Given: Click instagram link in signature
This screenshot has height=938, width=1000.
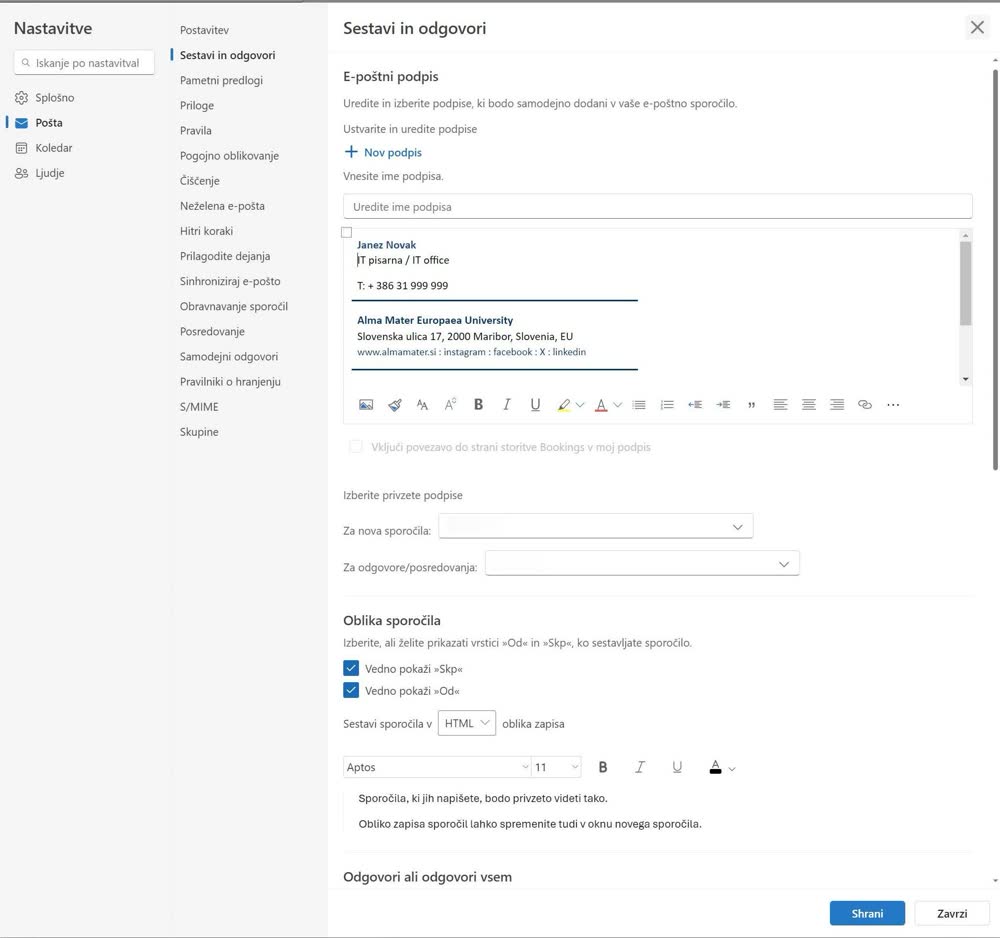Looking at the screenshot, I should pos(464,352).
